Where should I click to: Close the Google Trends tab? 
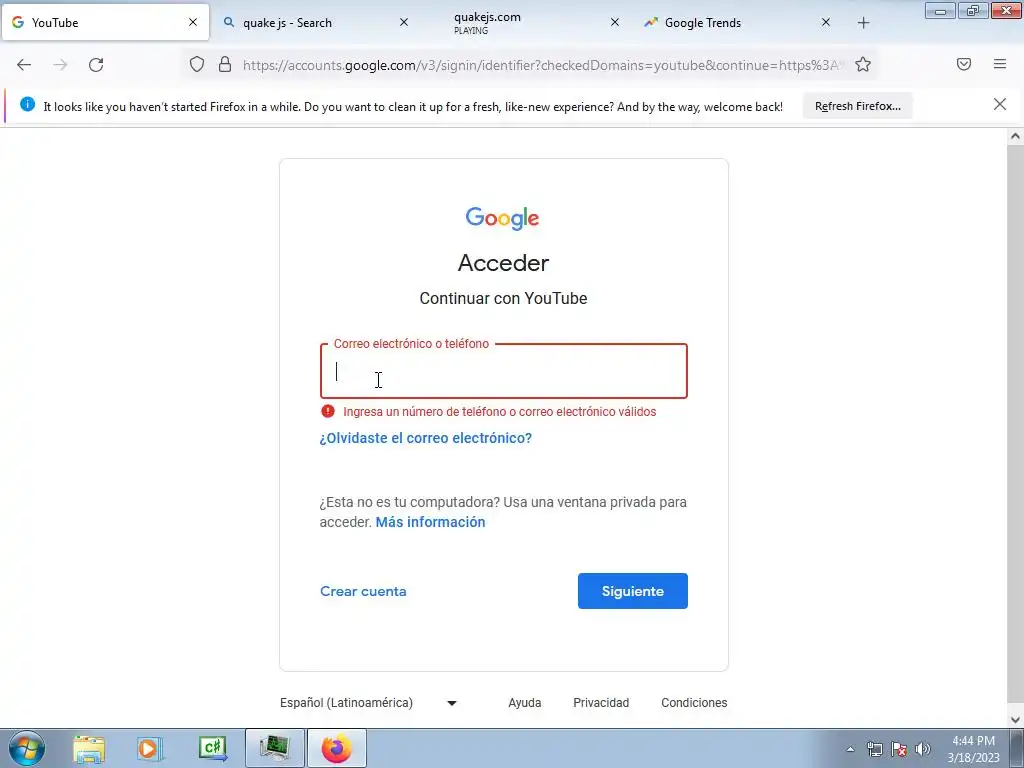click(x=825, y=22)
